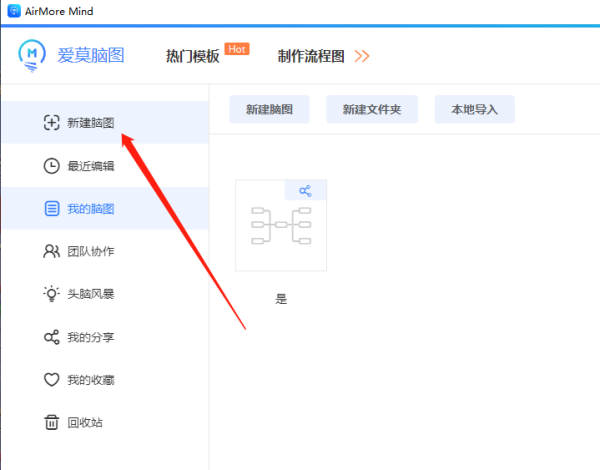This screenshot has height=470, width=600.
Task: Click the AirMore Mind title text
Action: tap(59, 11)
